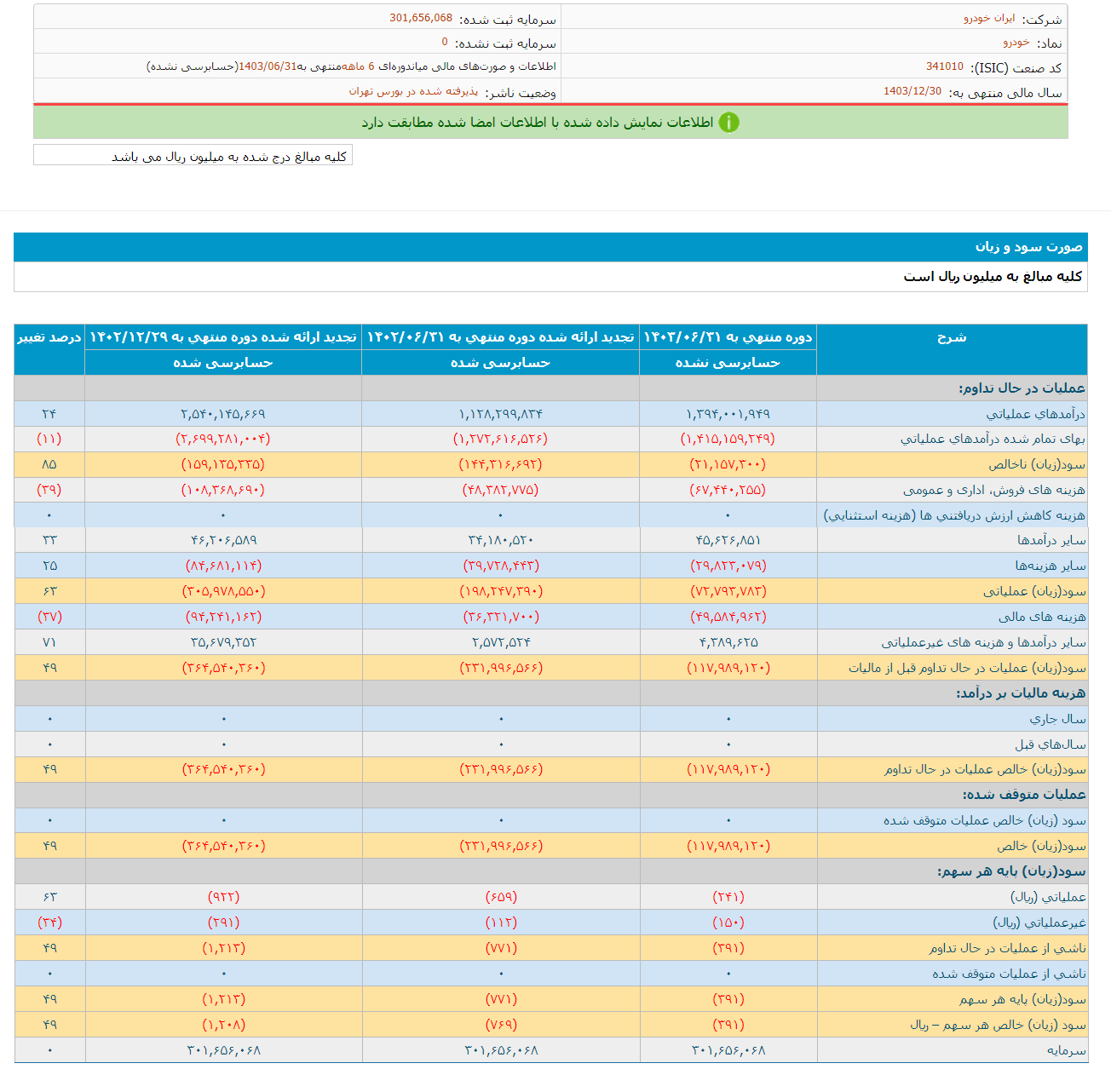Click label 'سود(زیان) عملیات در حال تداوم قبل از مالیات'
This screenshot has height=1092, width=1111.
coord(967,668)
